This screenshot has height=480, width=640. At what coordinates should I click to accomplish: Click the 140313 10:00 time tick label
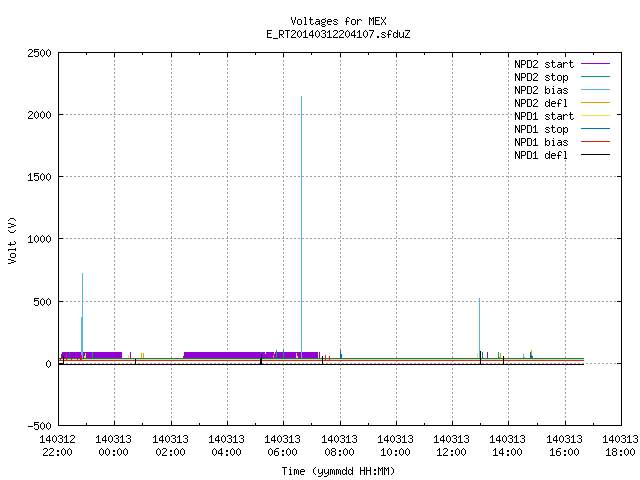pos(396,446)
